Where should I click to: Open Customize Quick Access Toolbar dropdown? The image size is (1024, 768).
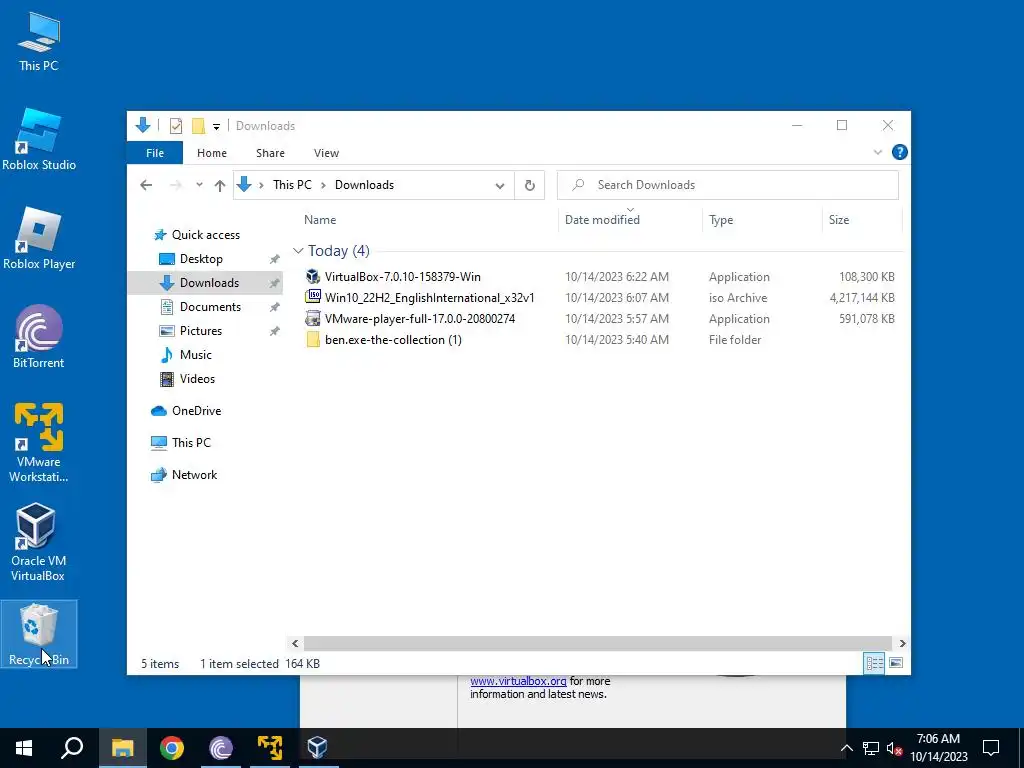click(x=216, y=127)
